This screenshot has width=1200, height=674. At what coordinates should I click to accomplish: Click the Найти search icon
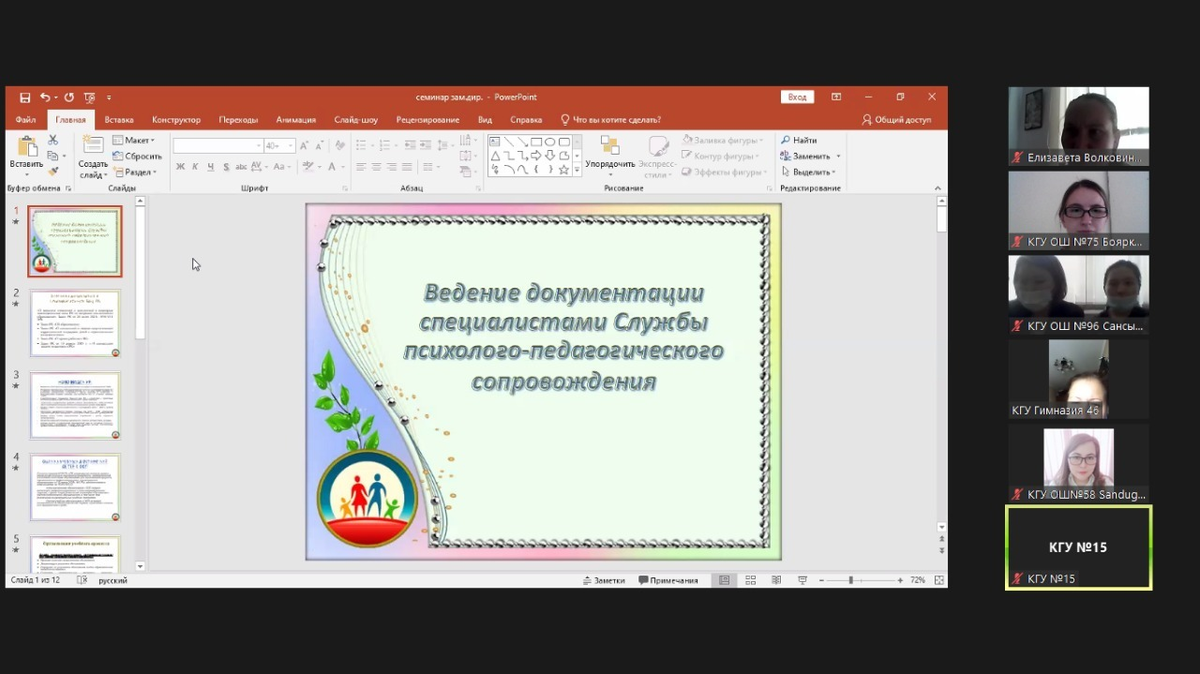tap(786, 141)
